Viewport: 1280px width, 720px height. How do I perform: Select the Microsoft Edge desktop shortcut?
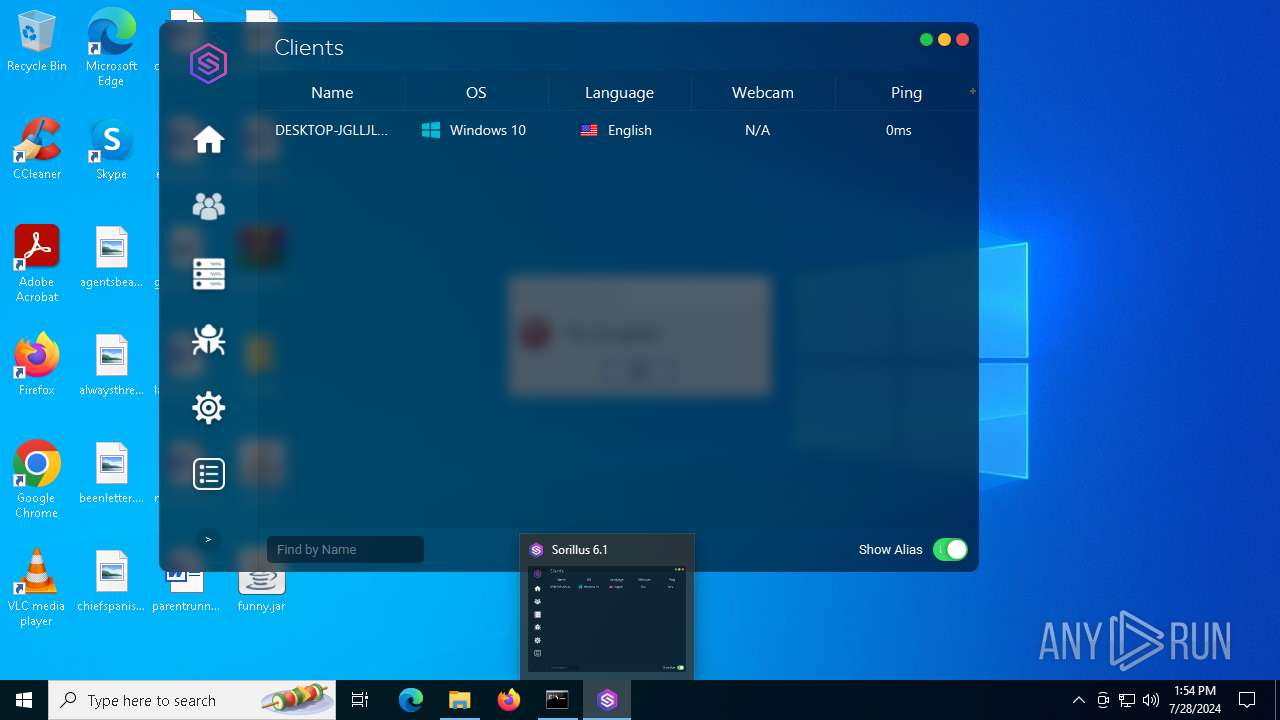(x=111, y=48)
